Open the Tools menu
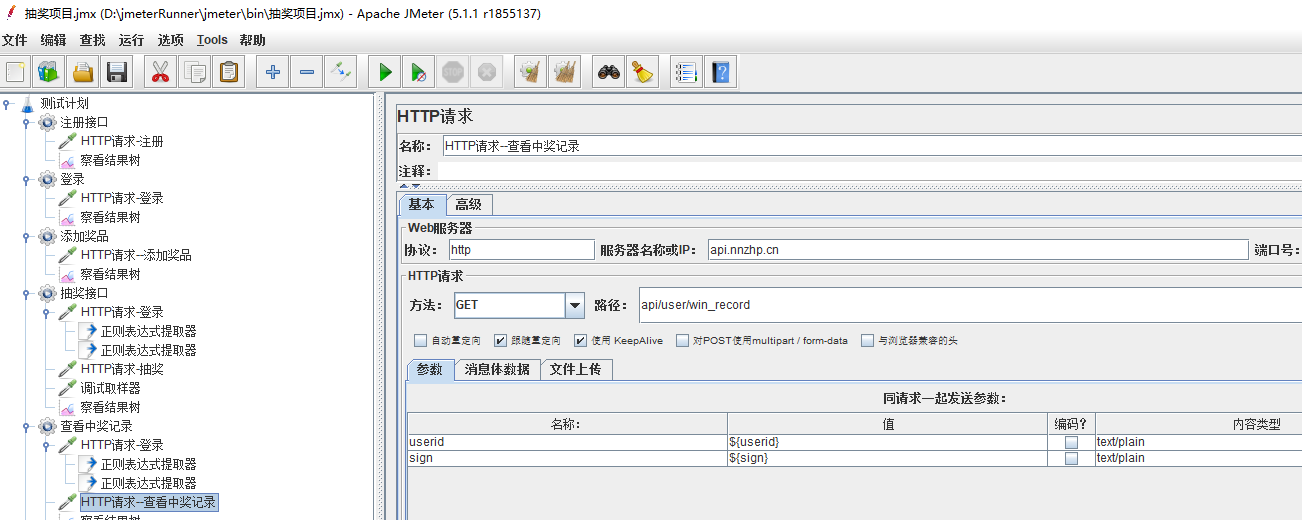 pyautogui.click(x=212, y=40)
